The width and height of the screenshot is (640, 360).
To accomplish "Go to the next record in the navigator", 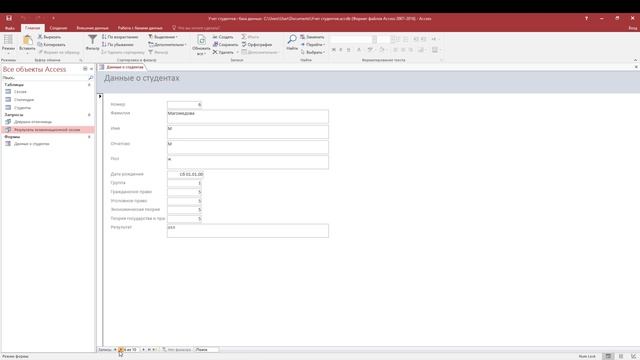I will pyautogui.click(x=144, y=350).
